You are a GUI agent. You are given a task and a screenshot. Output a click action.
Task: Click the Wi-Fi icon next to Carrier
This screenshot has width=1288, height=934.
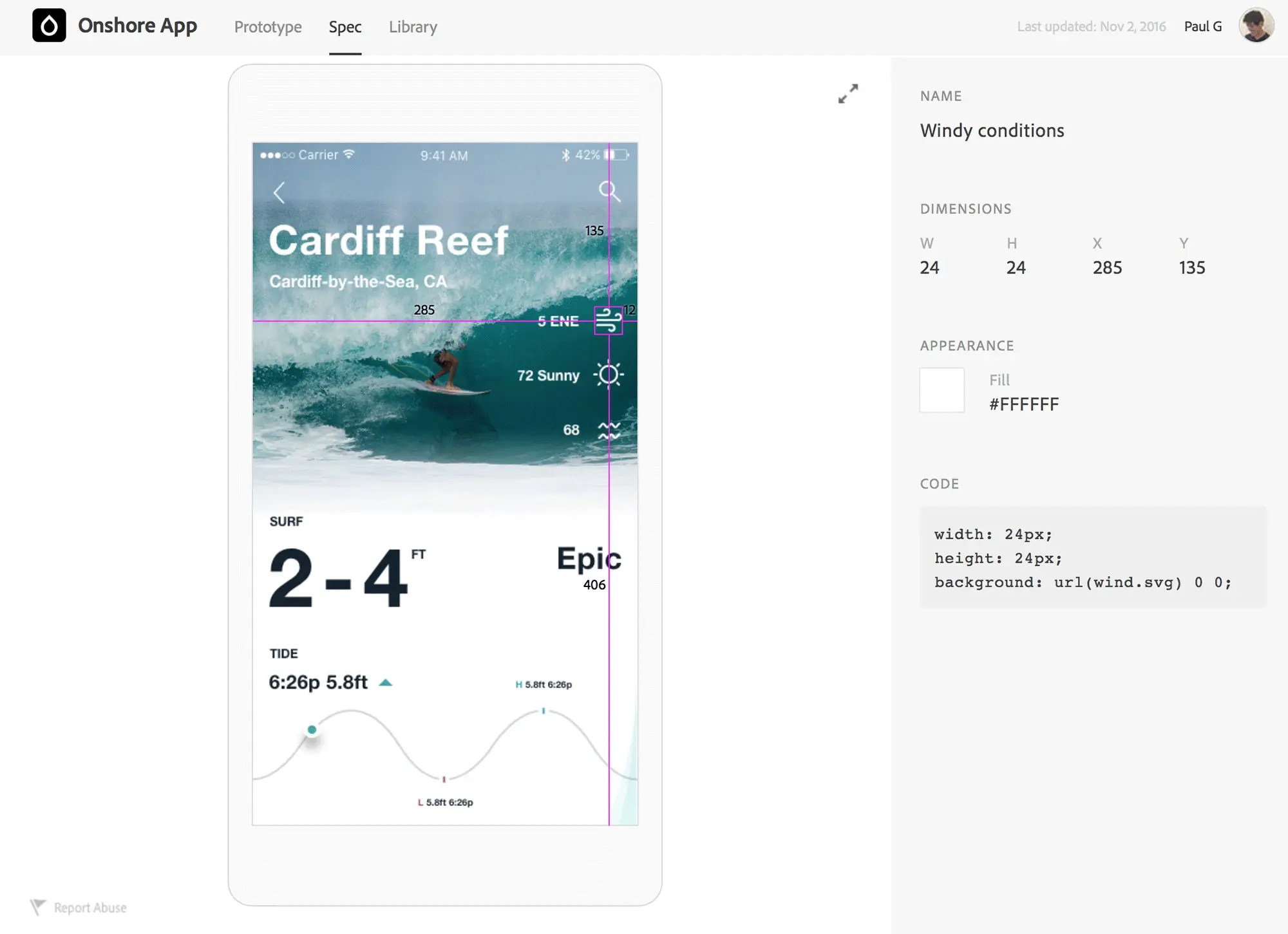pos(348,154)
